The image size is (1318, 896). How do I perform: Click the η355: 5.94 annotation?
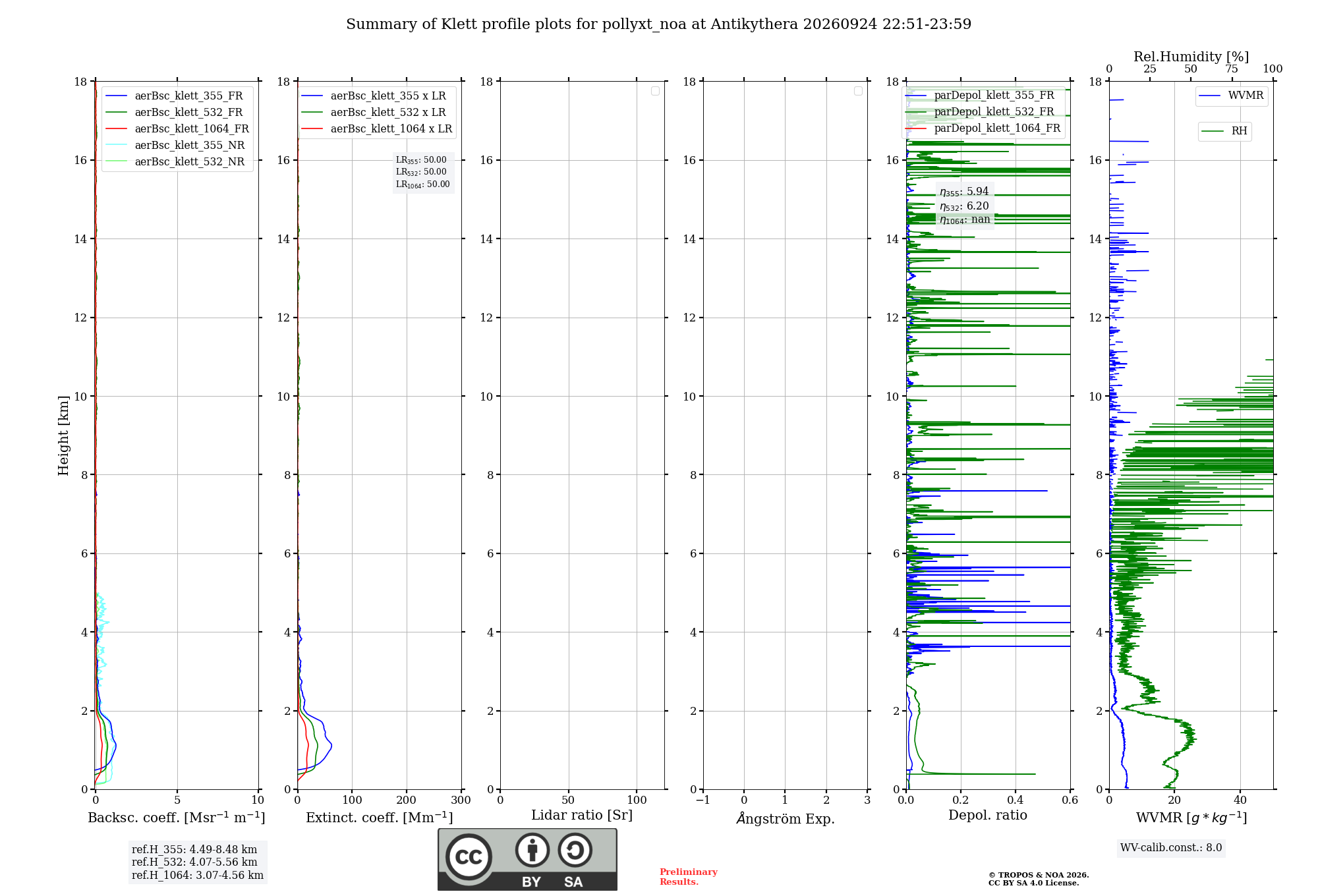click(964, 192)
